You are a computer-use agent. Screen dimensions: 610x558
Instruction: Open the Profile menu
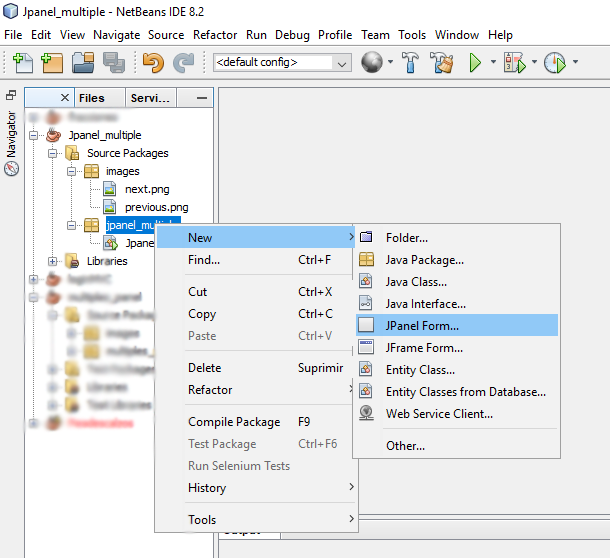tap(335, 35)
